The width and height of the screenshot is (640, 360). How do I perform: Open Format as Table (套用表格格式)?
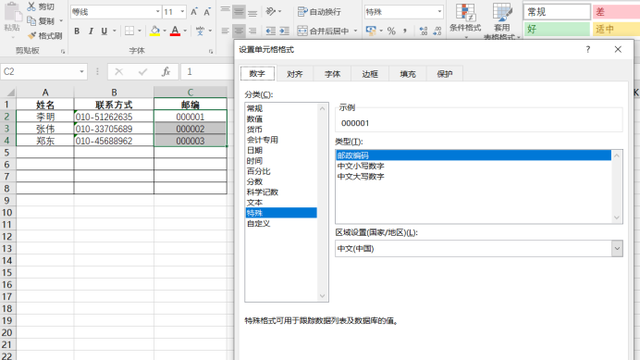tap(502, 20)
